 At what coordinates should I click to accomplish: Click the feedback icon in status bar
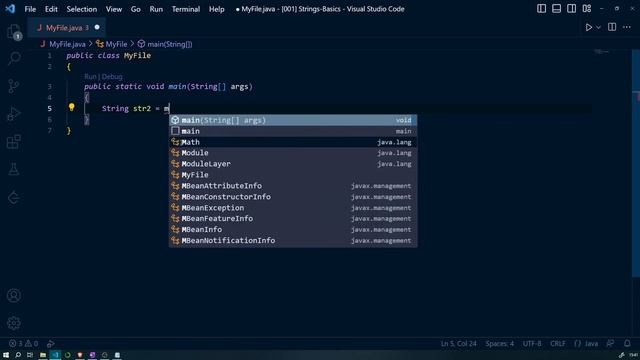[x=610, y=344]
